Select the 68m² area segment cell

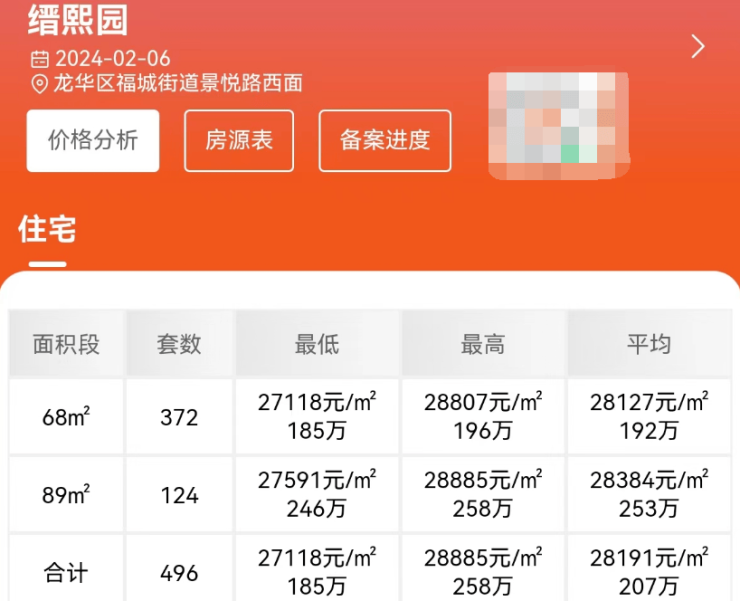[x=66, y=417]
